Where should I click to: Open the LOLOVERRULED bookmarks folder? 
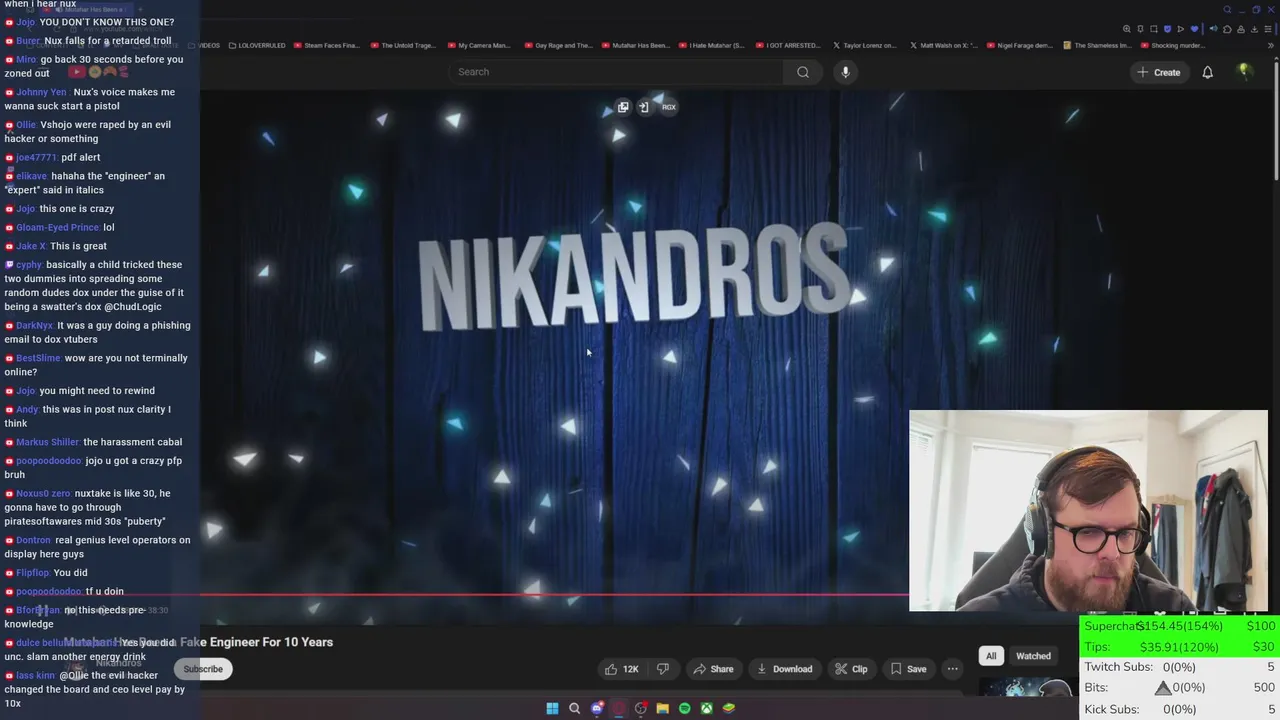point(256,46)
